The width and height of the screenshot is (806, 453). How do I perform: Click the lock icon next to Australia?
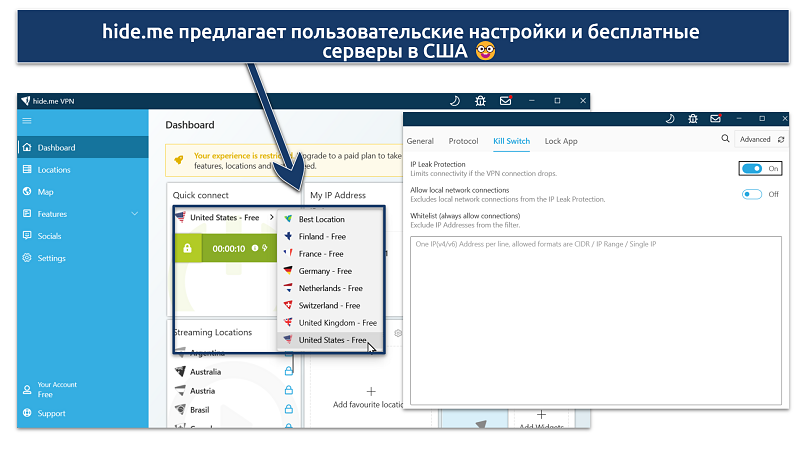click(288, 371)
